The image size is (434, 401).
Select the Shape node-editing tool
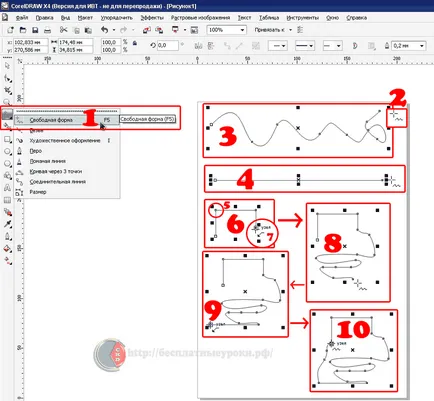pyautogui.click(x=7, y=78)
